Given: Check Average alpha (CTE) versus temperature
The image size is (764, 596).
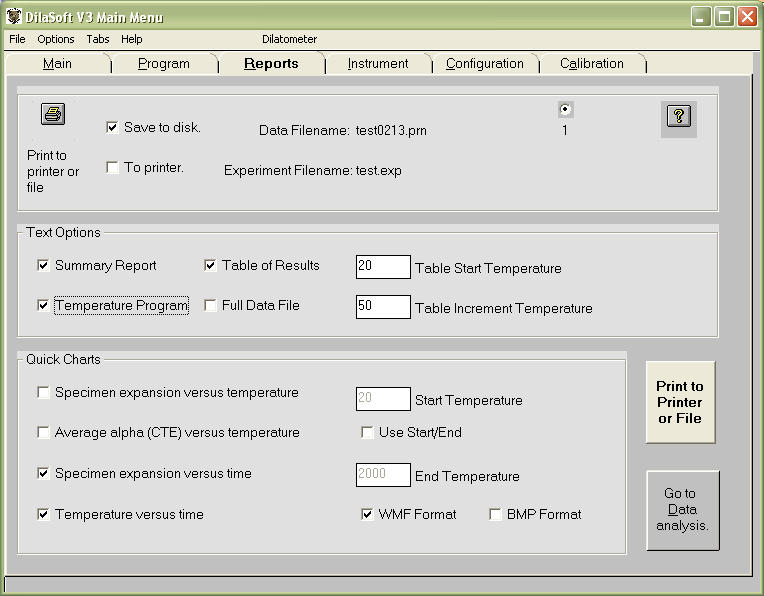Looking at the screenshot, I should pyautogui.click(x=44, y=433).
